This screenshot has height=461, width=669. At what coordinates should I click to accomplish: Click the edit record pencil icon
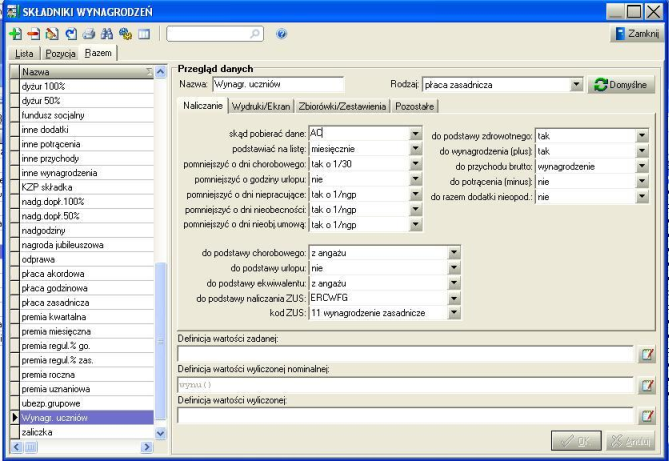52,34
